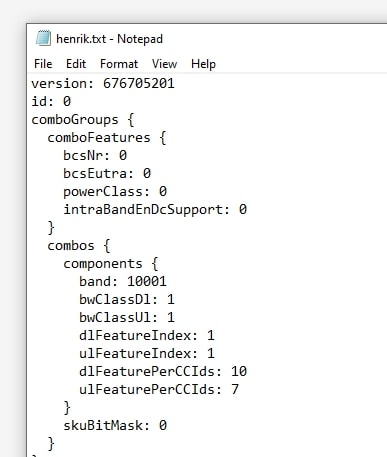The width and height of the screenshot is (387, 457).
Task: Click the dlFeaturePerCCIds: 10 line
Action: pyautogui.click(x=163, y=371)
